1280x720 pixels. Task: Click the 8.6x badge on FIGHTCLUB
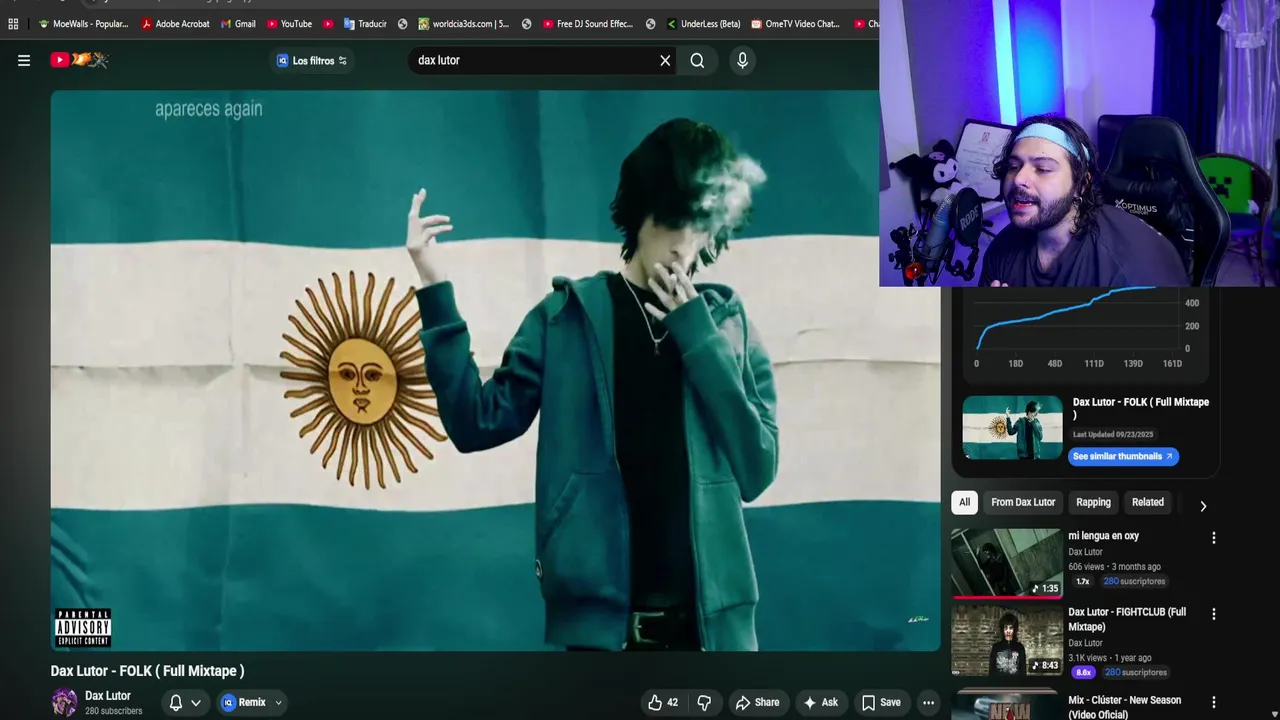click(1083, 672)
